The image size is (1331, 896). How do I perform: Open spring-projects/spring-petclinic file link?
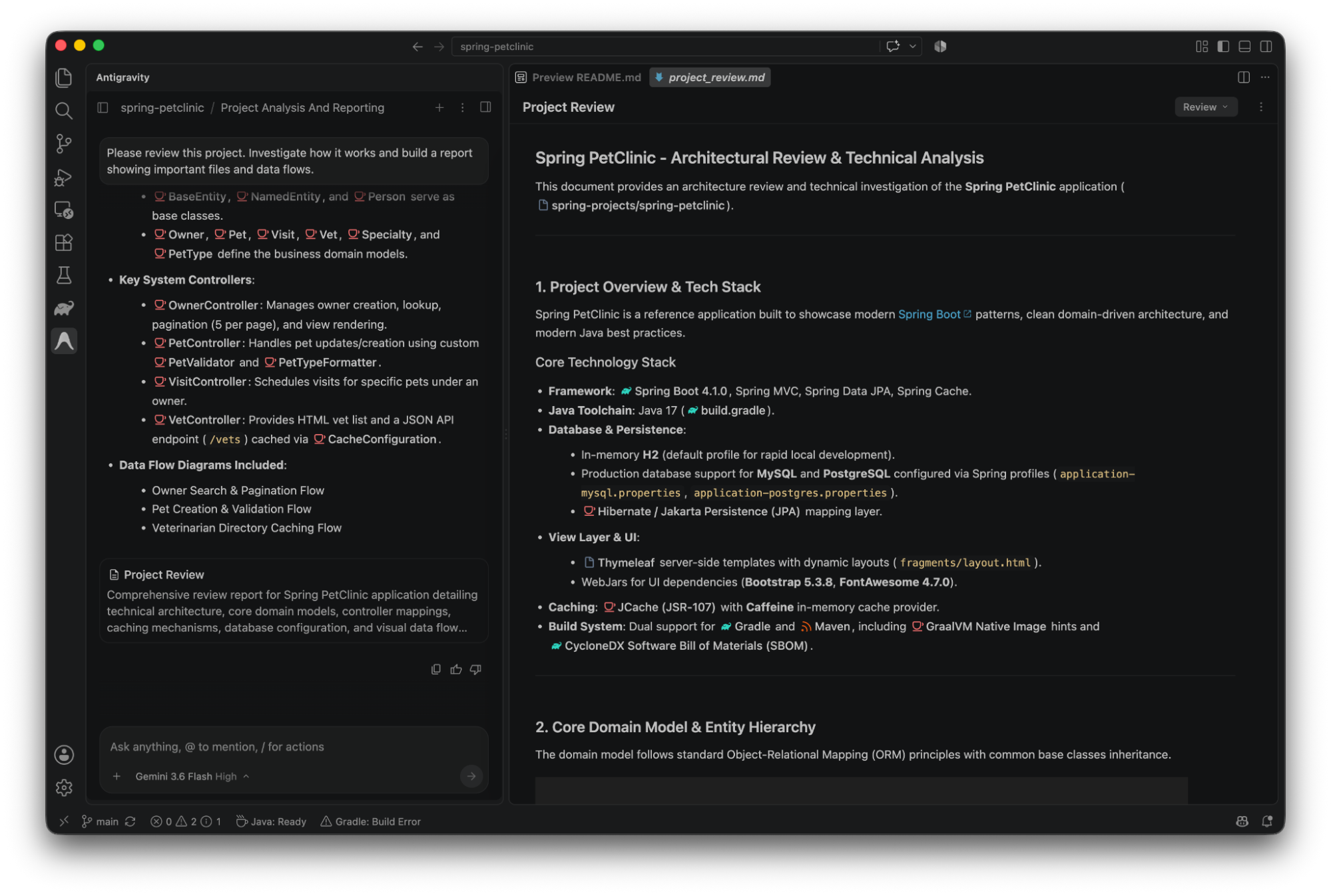631,206
